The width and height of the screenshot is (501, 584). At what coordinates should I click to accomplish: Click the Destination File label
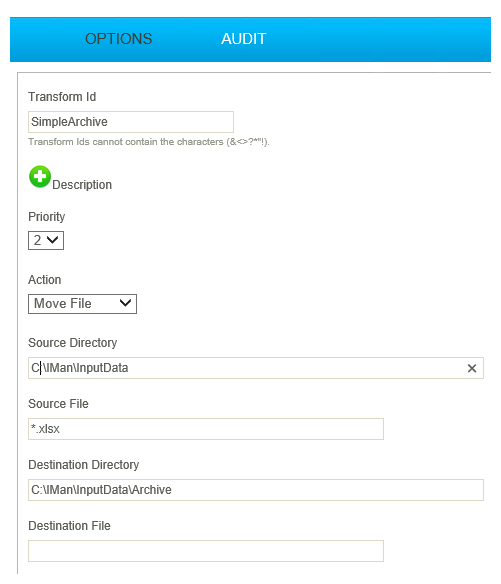pos(70,526)
